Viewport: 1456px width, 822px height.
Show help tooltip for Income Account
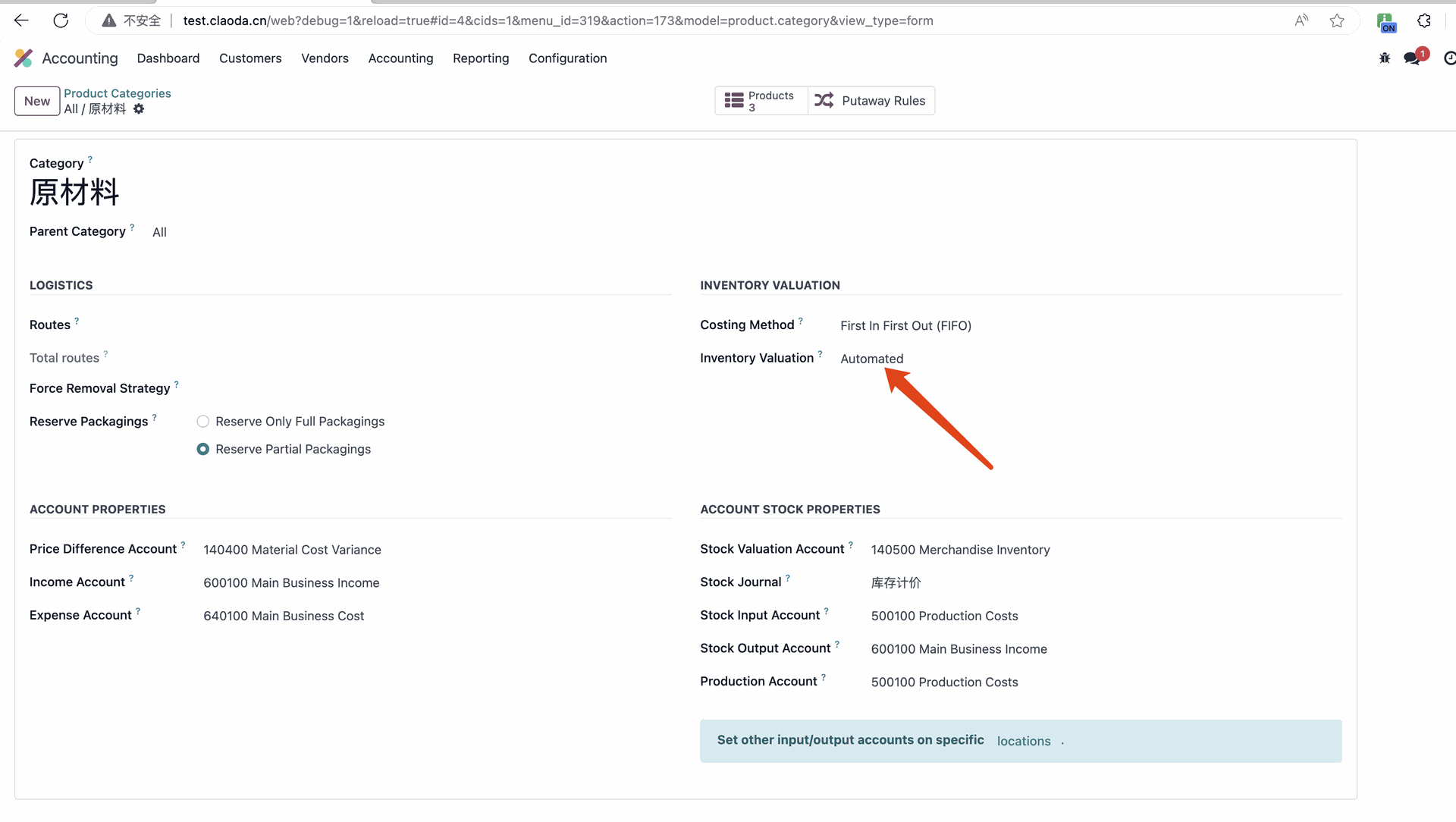tap(131, 579)
